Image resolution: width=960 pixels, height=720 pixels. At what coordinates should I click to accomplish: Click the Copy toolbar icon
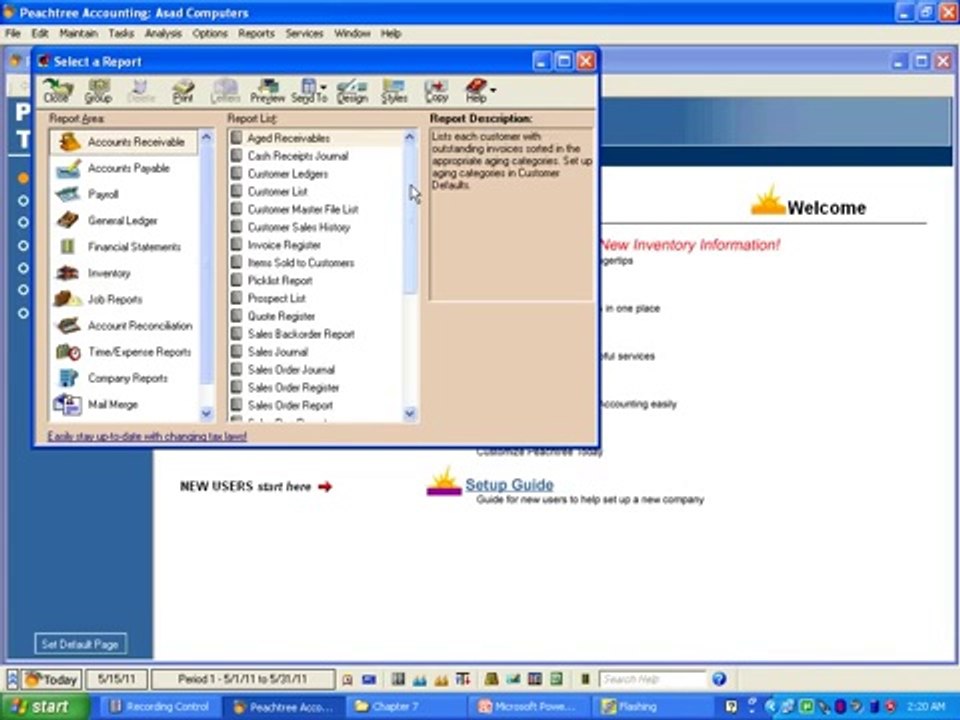(x=437, y=91)
